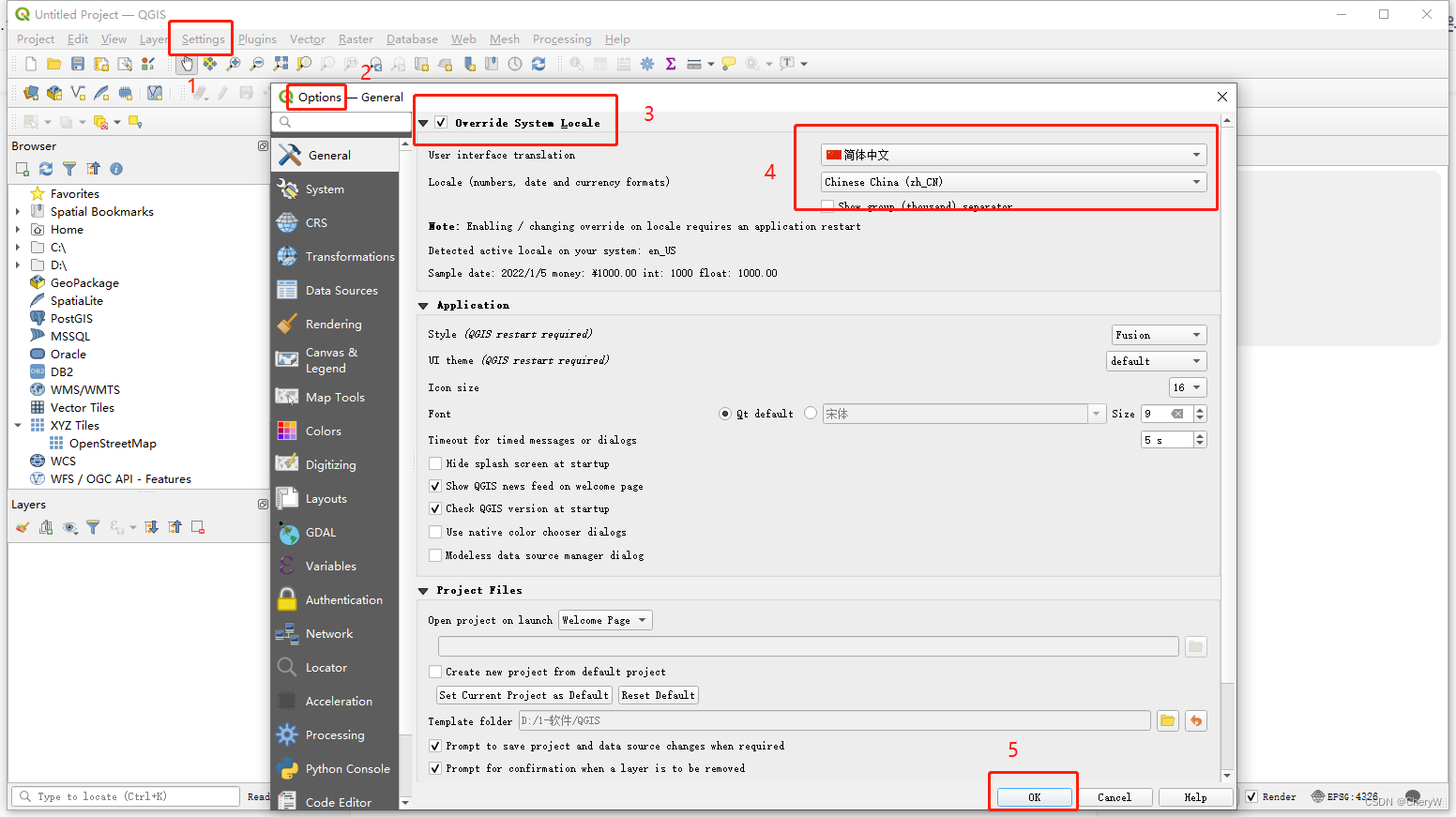
Task: Open the Fusion style dropdown
Action: point(1159,335)
